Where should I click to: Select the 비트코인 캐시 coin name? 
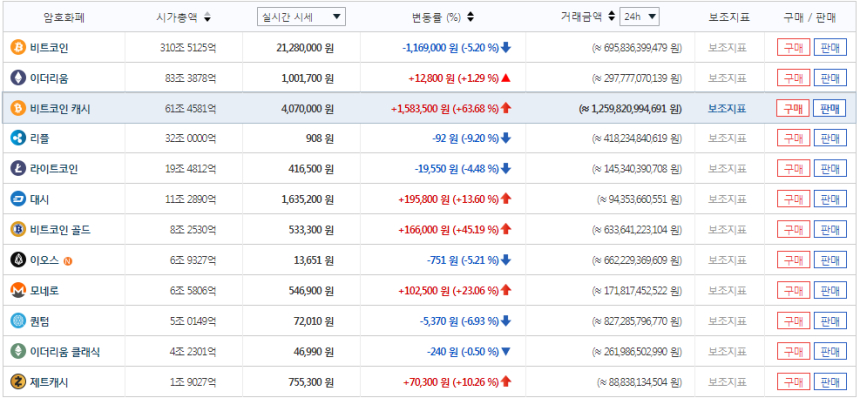(x=60, y=109)
